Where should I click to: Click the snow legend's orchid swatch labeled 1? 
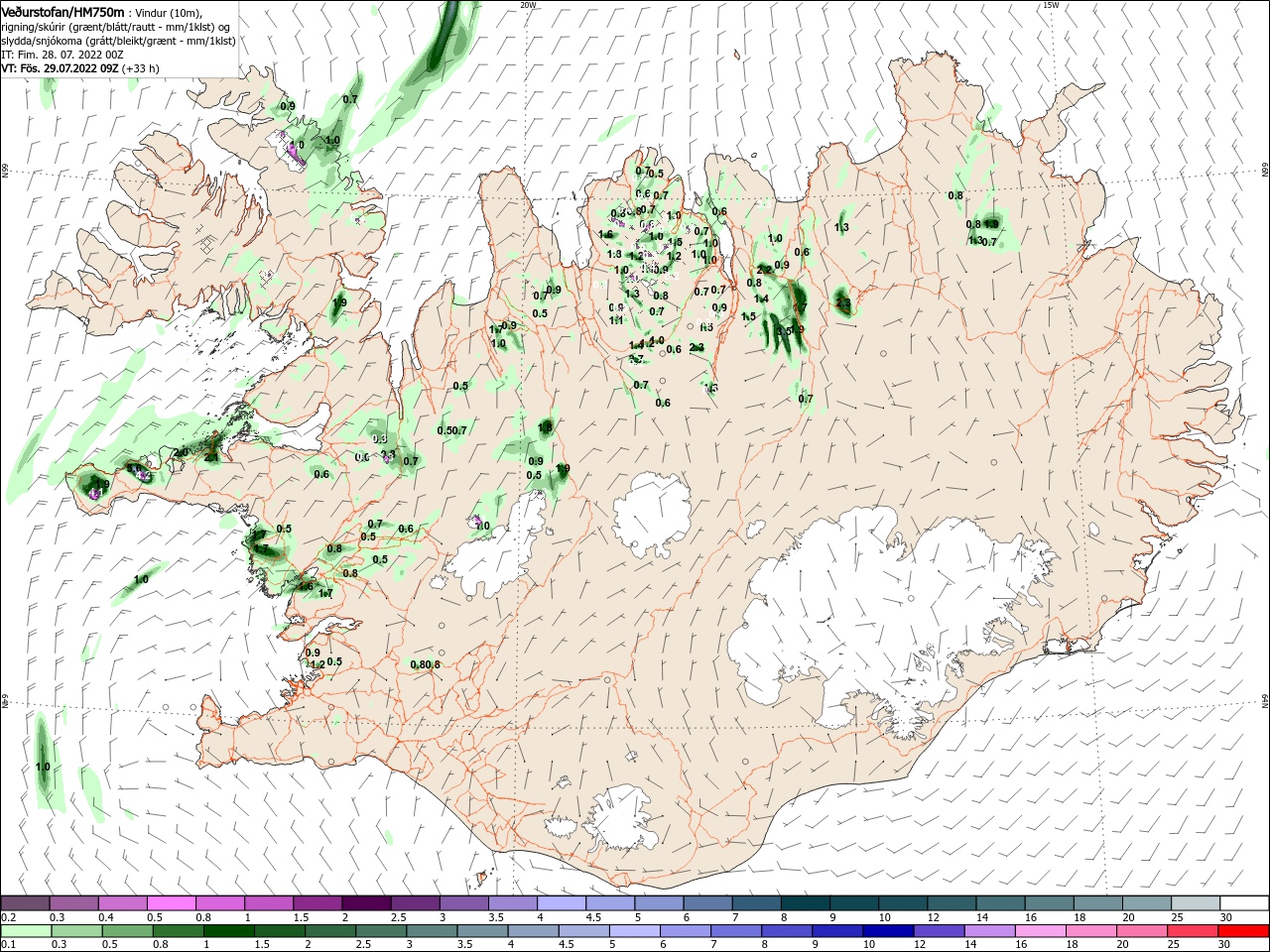(x=269, y=903)
